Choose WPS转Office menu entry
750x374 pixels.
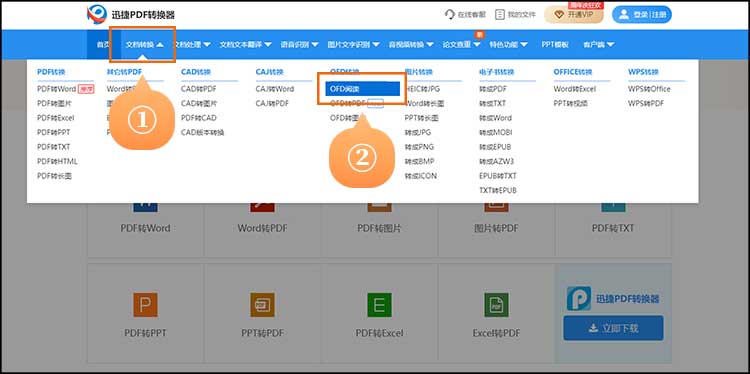(x=649, y=89)
